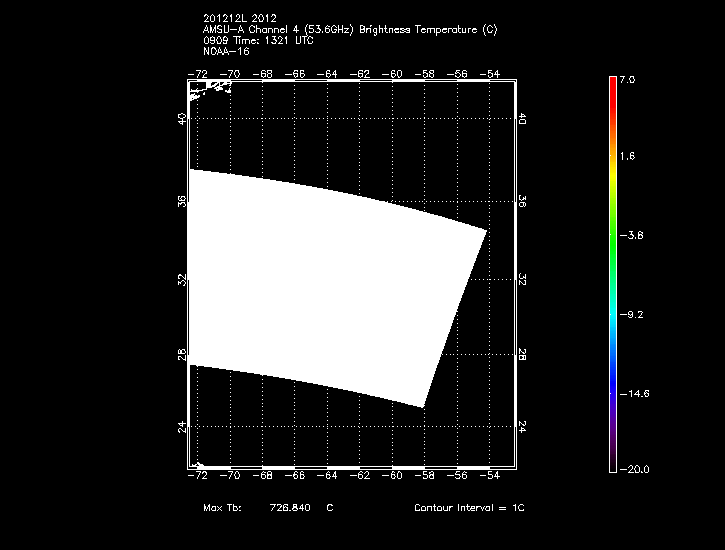Click the Max Tb value 726.840
Viewport: 725px width, 550px height.
[290, 508]
